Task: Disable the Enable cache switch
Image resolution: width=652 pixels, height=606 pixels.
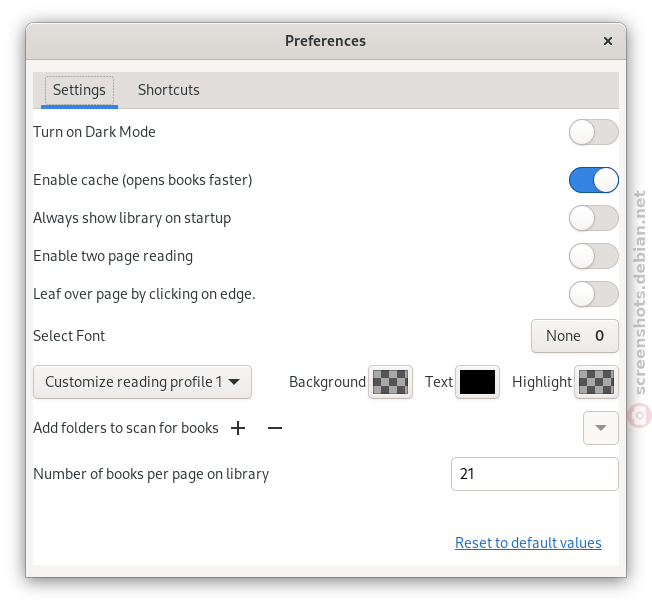Action: [593, 180]
